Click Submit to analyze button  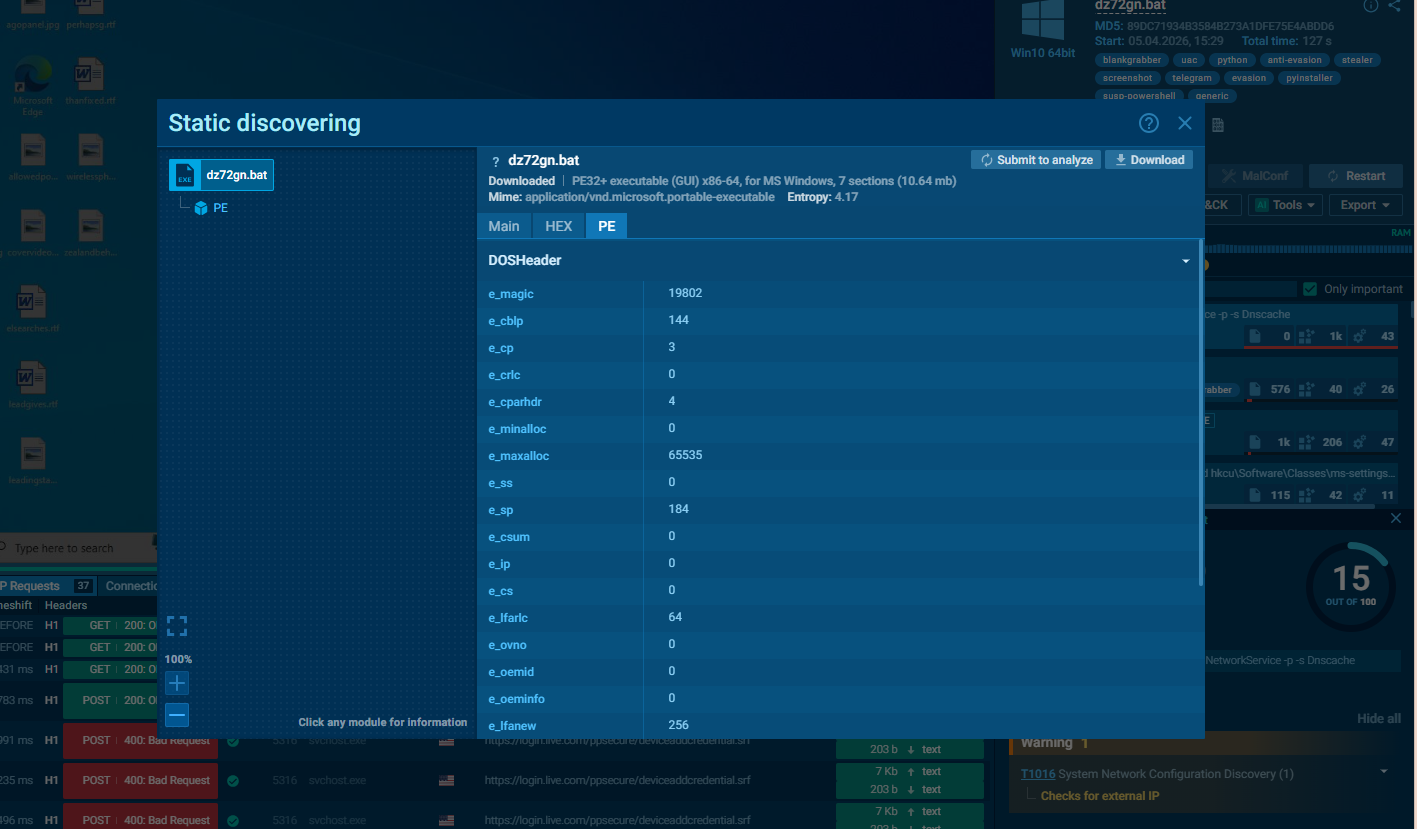1036,160
